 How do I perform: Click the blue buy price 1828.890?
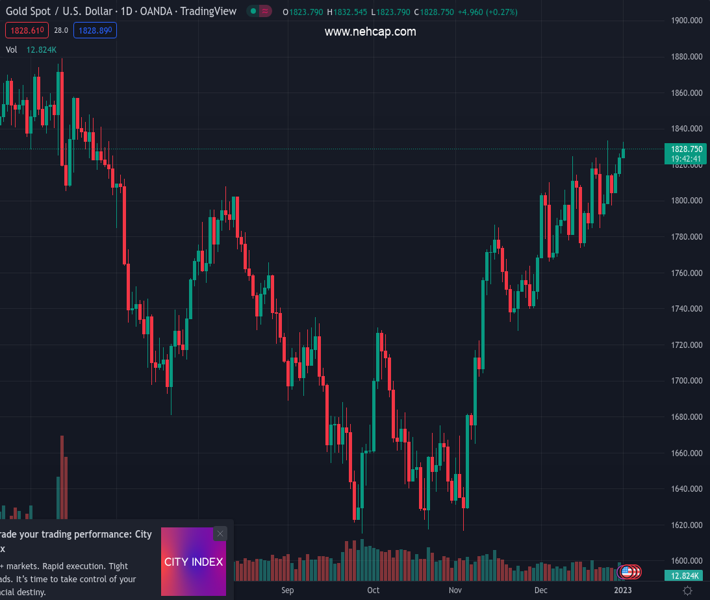tap(95, 31)
